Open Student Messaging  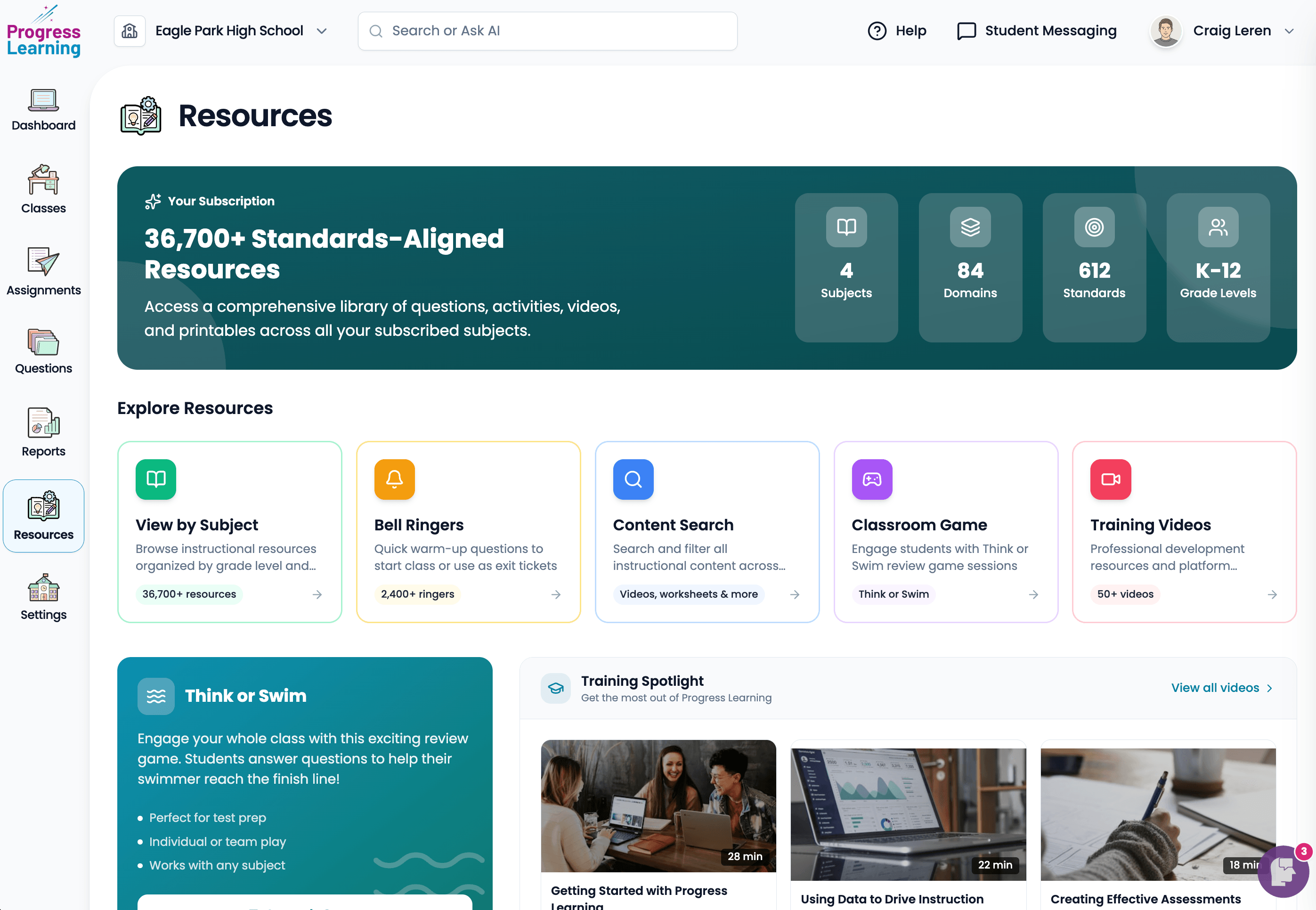point(1037,31)
